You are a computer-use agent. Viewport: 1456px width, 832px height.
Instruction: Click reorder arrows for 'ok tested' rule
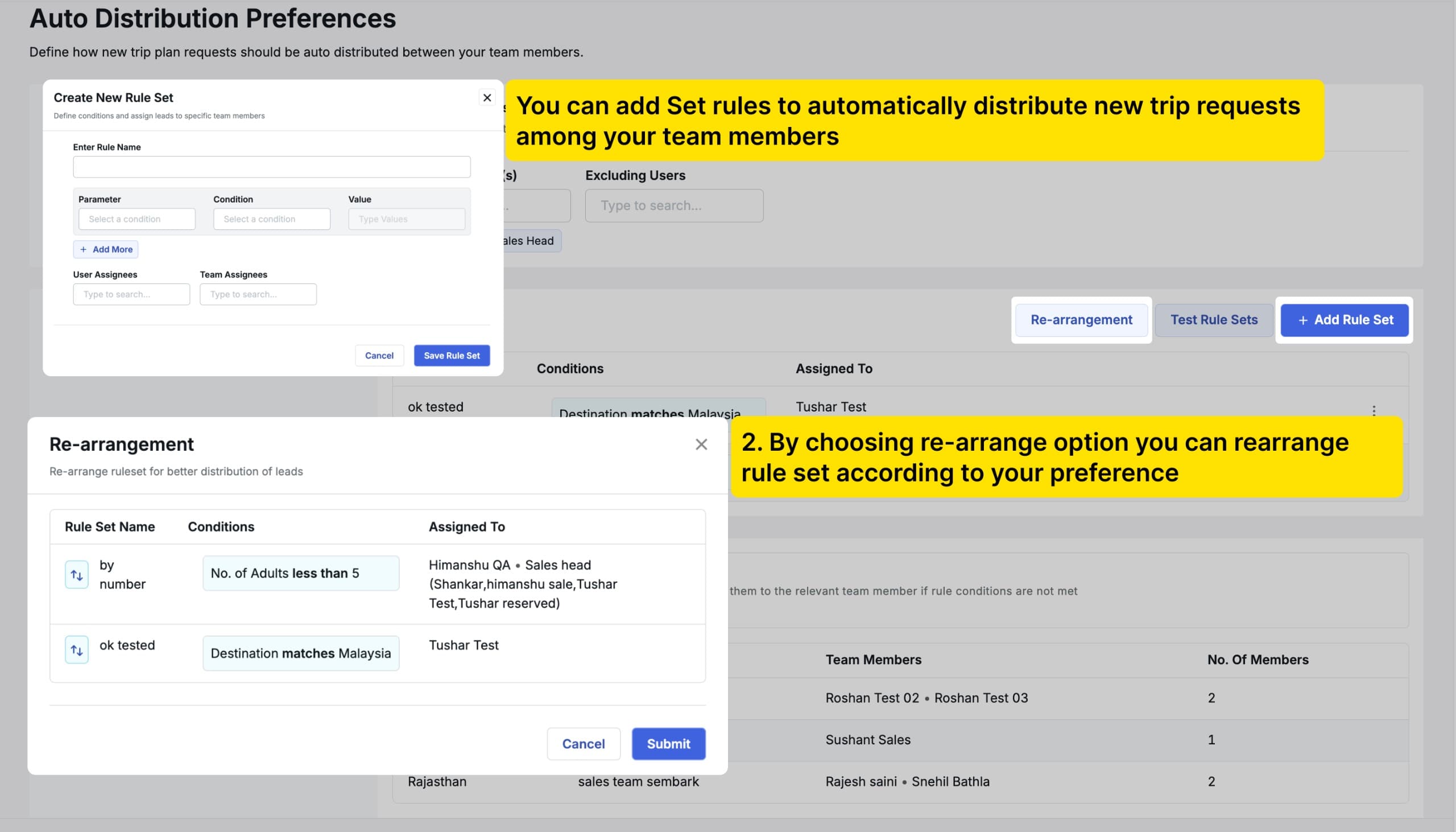coord(77,650)
